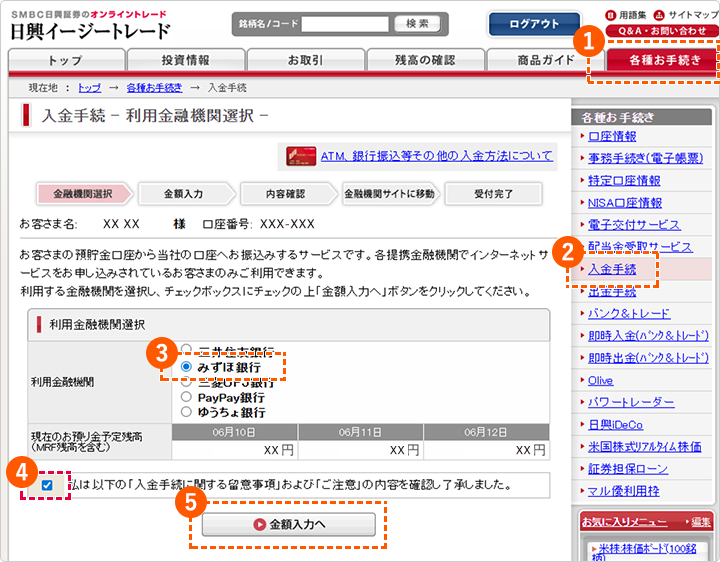Image resolution: width=720 pixels, height=562 pixels.
Task: Click the 各種お手続き breadcrumb link
Action: tap(154, 88)
